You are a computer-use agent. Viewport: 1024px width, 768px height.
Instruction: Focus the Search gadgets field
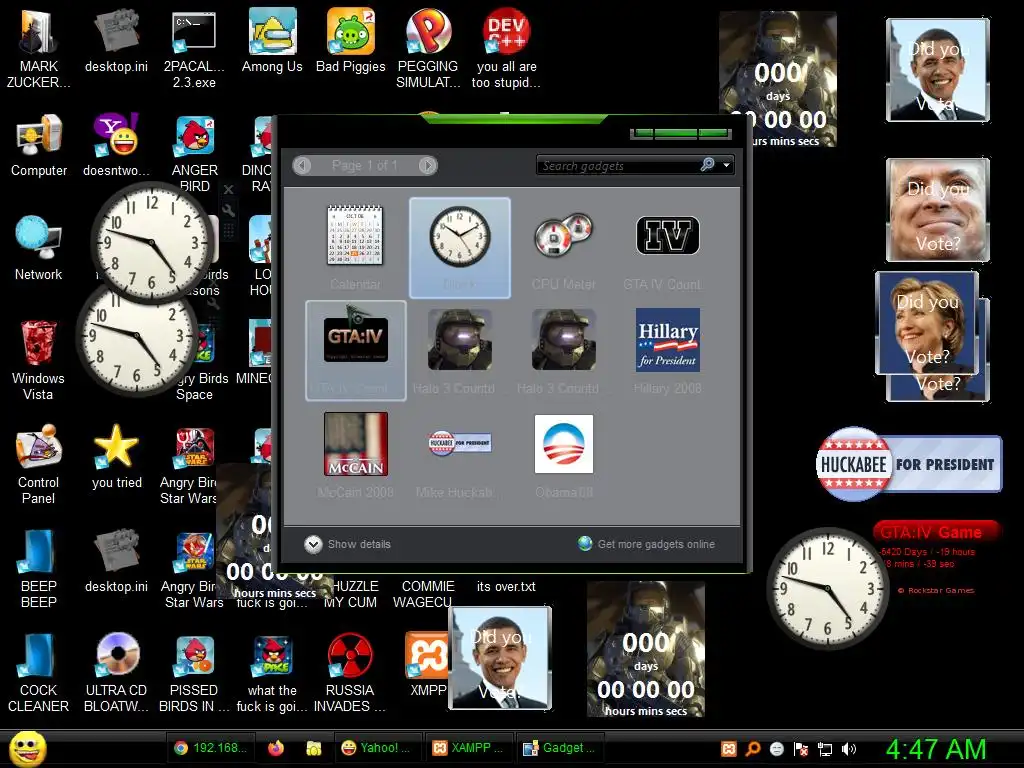(617, 166)
